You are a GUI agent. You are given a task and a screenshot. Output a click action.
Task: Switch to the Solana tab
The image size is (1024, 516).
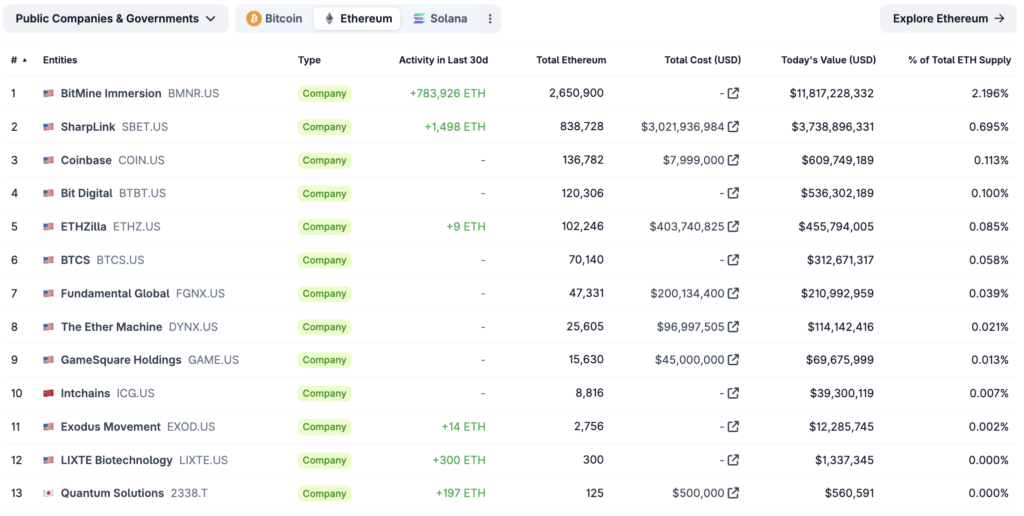pos(439,19)
